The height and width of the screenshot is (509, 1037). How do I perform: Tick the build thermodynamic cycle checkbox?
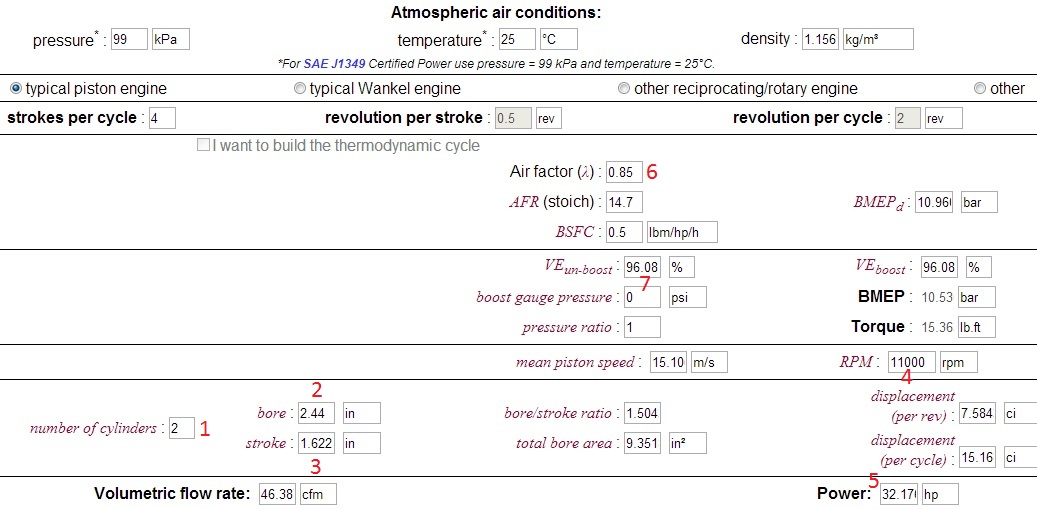tap(204, 145)
